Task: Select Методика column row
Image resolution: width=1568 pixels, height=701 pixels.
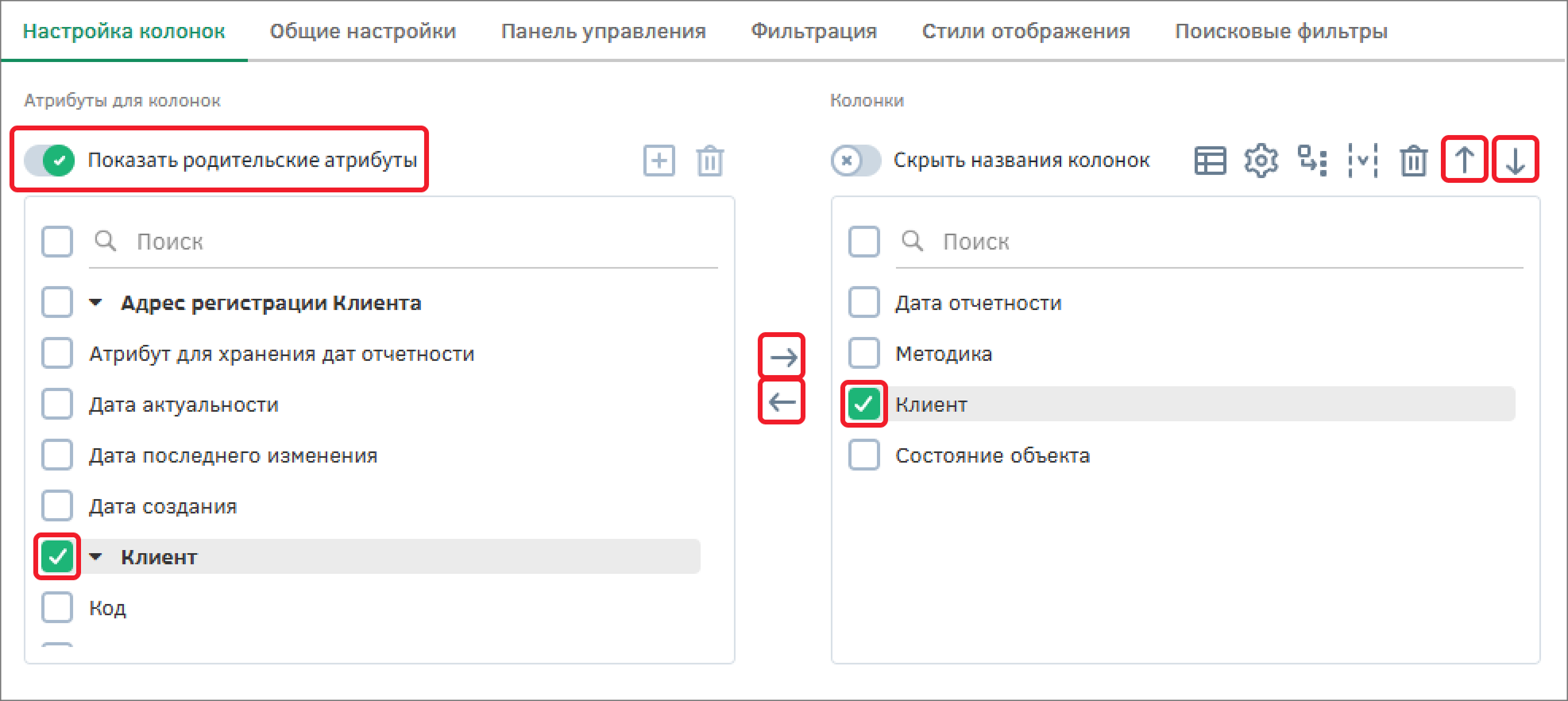Action: click(1181, 353)
